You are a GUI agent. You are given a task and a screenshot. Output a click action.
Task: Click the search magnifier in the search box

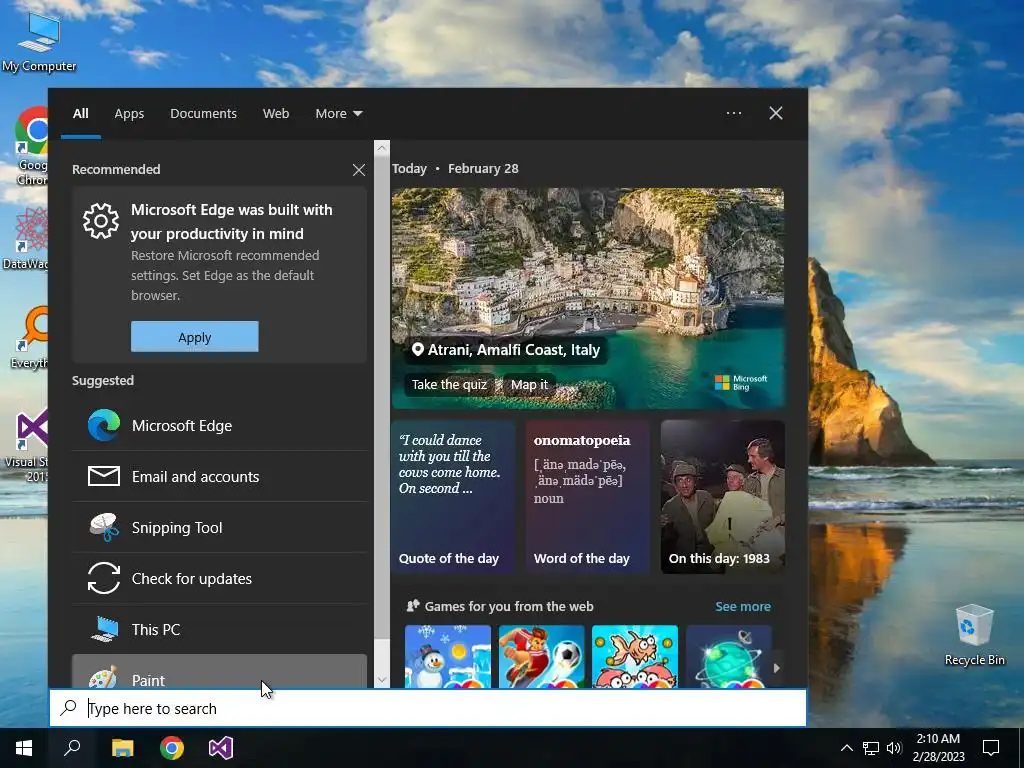coord(69,708)
